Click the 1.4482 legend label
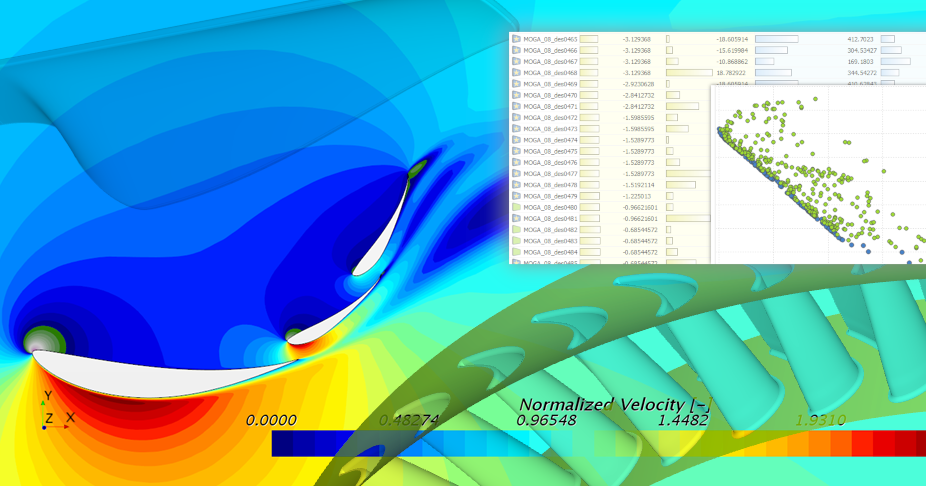This screenshot has width=926, height=486. [682, 420]
